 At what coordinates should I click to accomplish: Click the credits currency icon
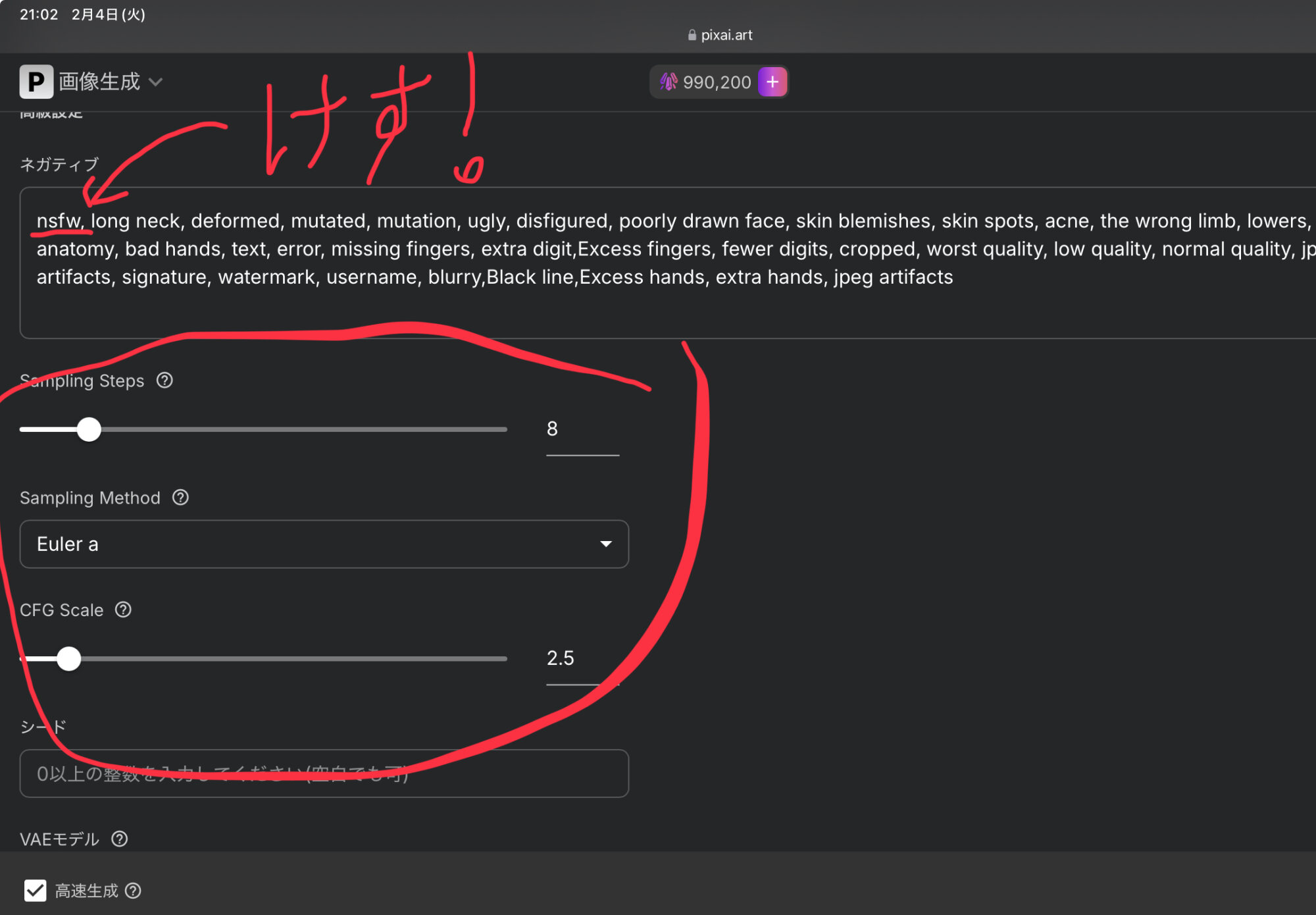coord(669,82)
